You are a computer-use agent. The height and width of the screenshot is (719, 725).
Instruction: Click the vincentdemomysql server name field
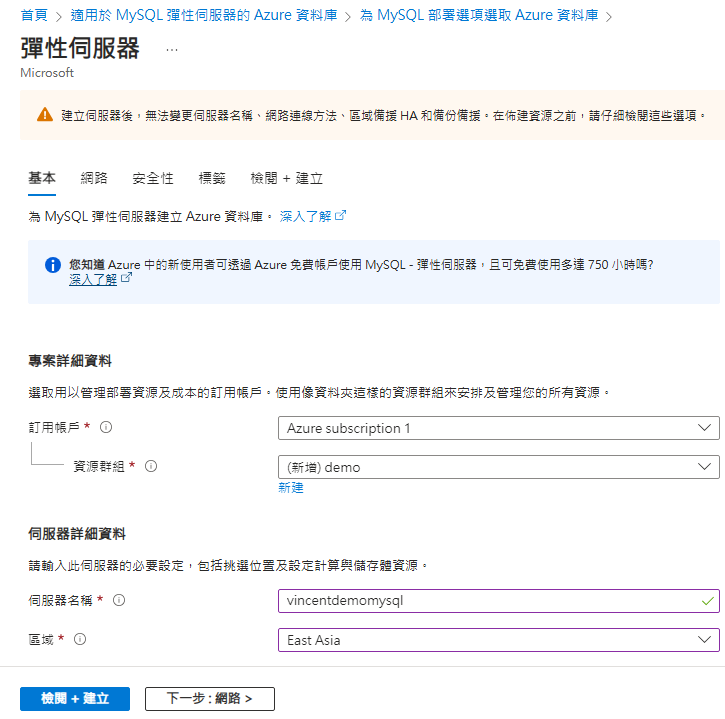click(x=498, y=601)
